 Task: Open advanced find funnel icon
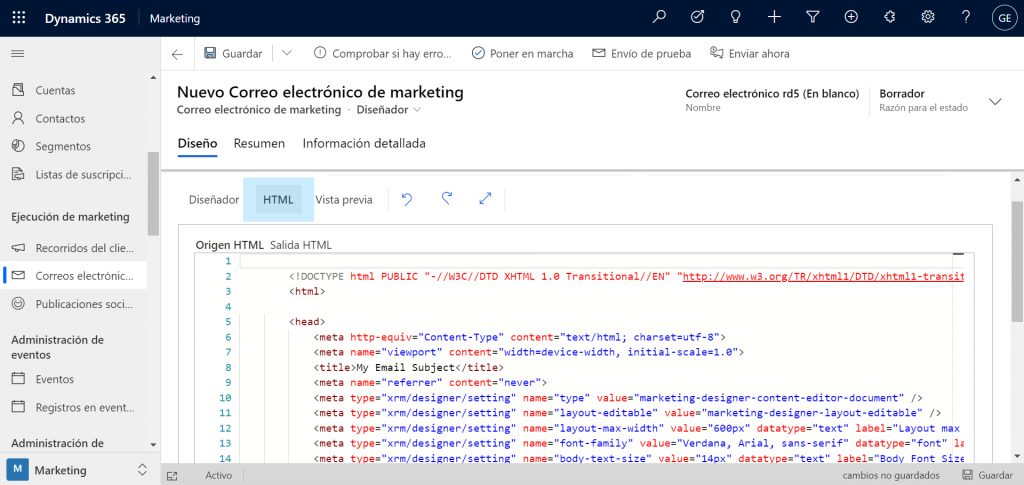click(x=812, y=18)
